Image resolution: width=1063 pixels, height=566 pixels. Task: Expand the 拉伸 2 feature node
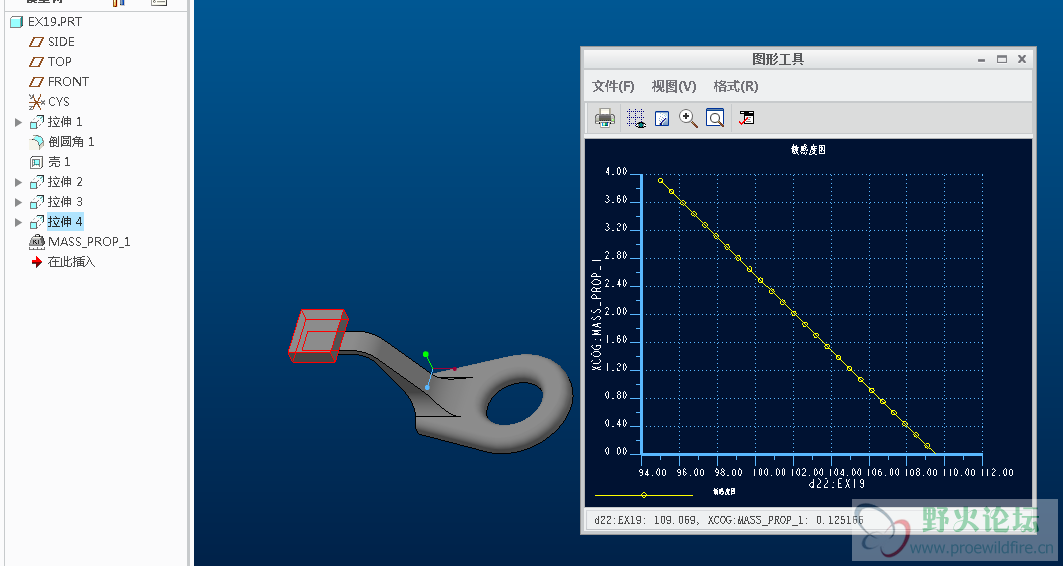[x=18, y=182]
